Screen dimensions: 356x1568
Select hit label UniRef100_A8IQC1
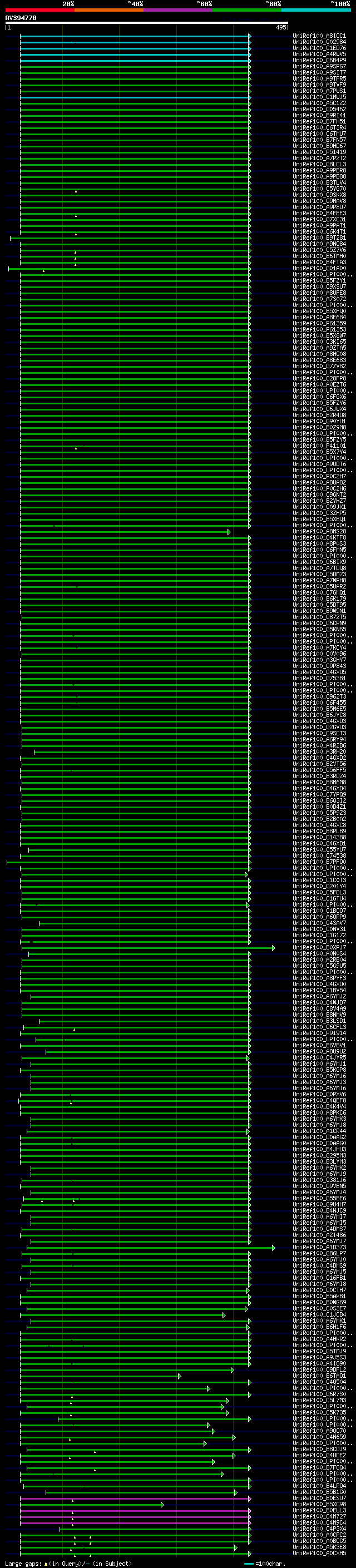click(319, 36)
